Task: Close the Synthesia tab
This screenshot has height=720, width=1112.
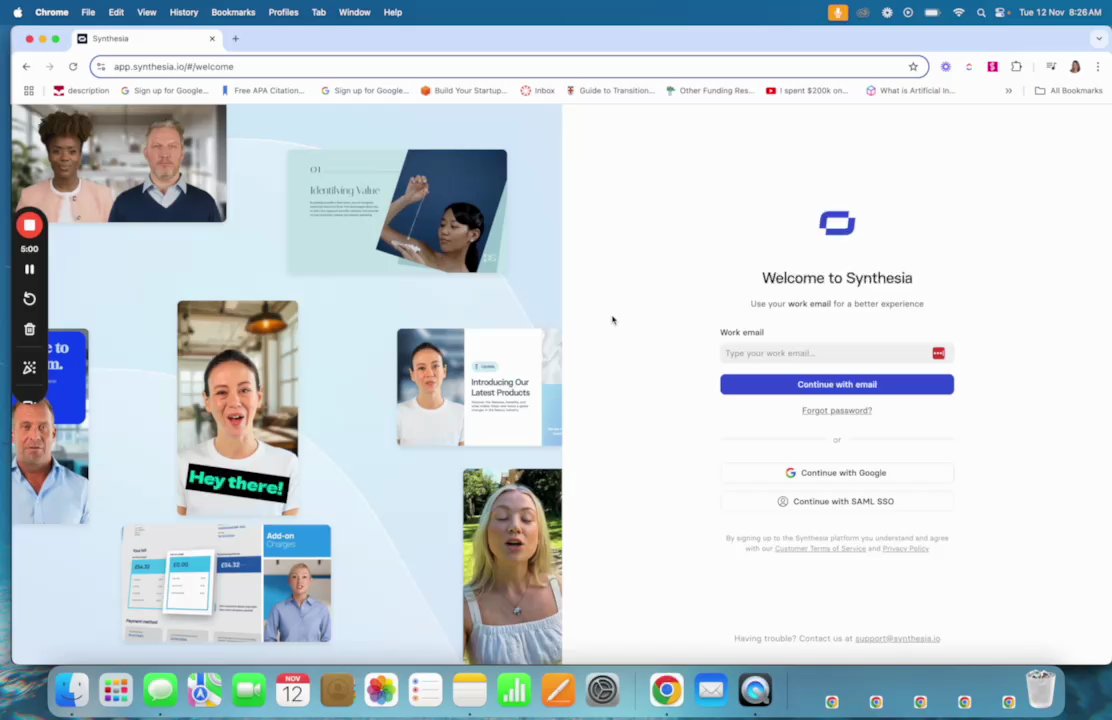Action: point(212,39)
